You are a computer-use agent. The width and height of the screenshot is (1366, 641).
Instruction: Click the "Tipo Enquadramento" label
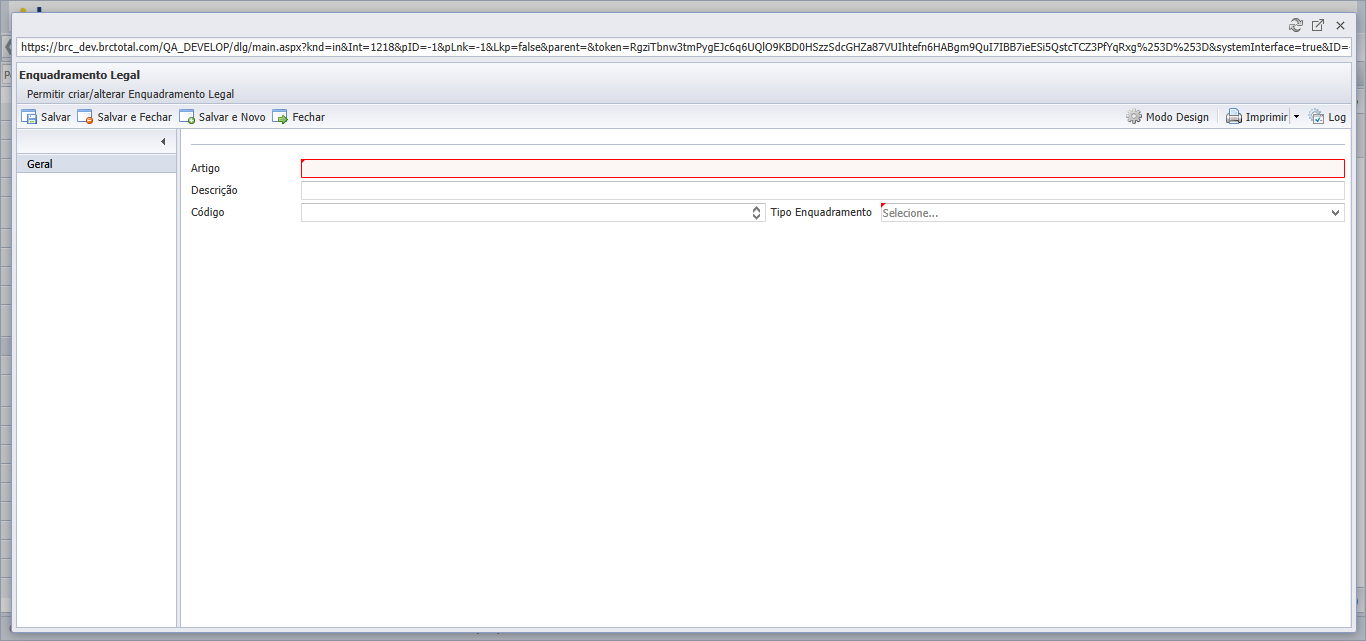pos(821,213)
